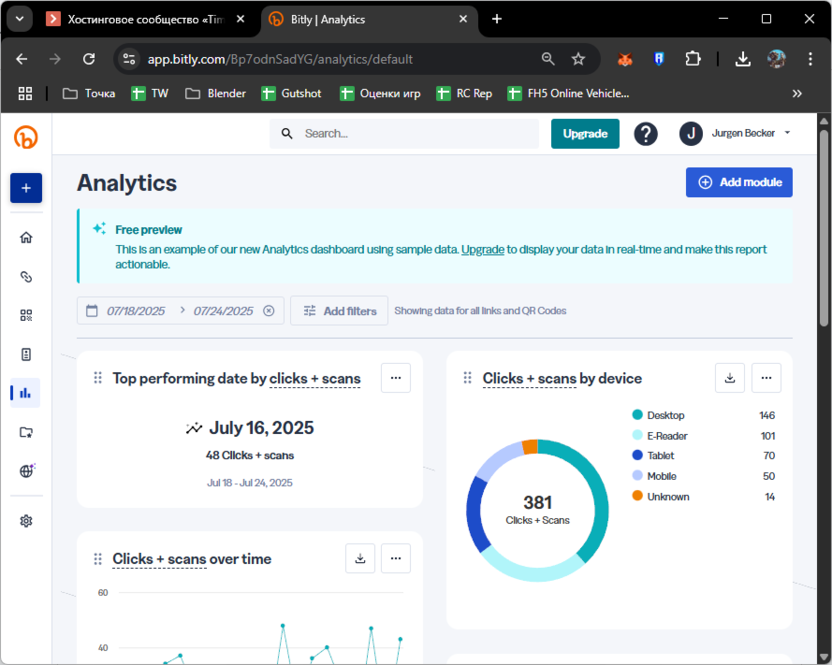
Task: Open the Links page from sidebar
Action: click(26, 276)
